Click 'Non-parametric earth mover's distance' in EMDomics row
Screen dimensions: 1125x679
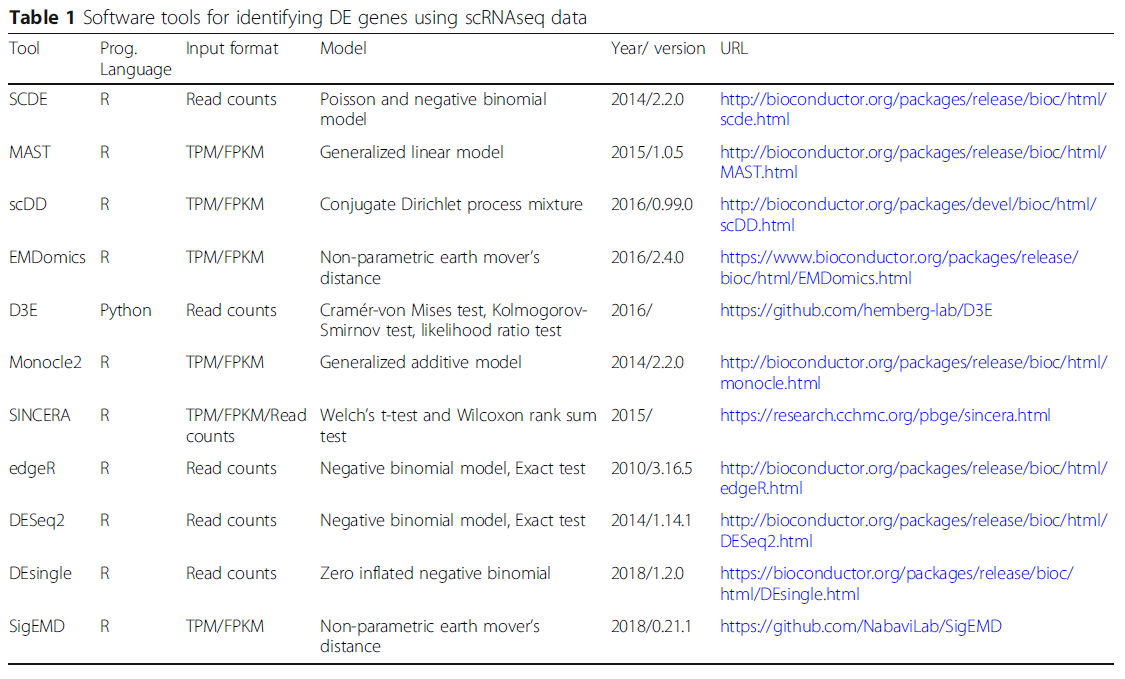tap(430, 268)
